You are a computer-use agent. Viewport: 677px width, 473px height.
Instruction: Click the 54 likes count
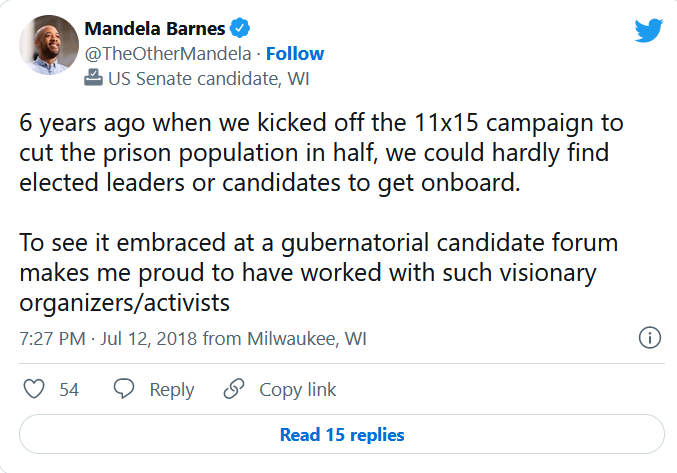(x=69, y=390)
